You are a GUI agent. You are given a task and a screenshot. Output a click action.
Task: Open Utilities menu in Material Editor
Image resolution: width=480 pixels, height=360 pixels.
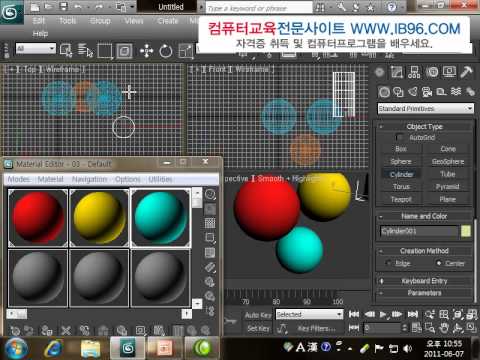coord(160,179)
